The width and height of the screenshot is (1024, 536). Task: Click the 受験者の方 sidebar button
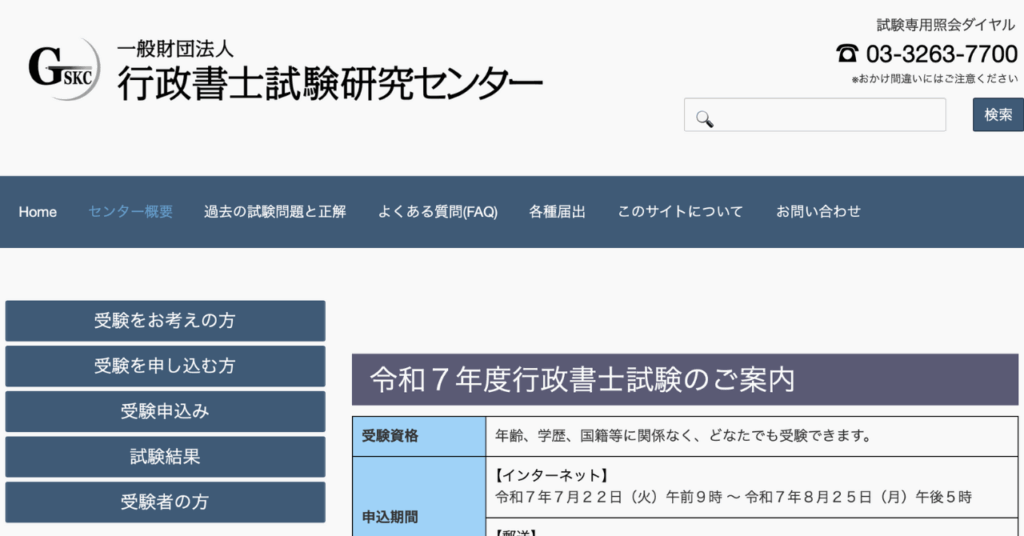pyautogui.click(x=165, y=502)
